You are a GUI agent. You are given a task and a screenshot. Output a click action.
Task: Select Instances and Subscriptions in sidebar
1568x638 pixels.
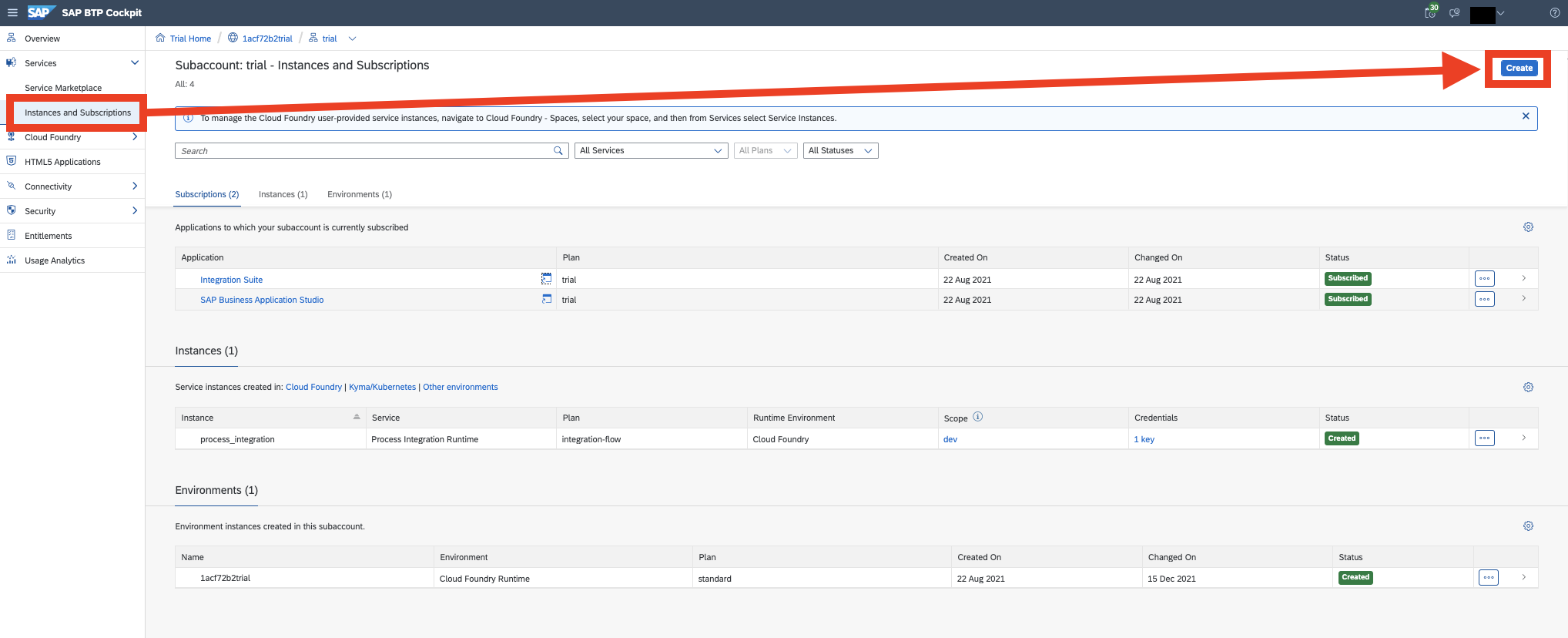coord(78,112)
